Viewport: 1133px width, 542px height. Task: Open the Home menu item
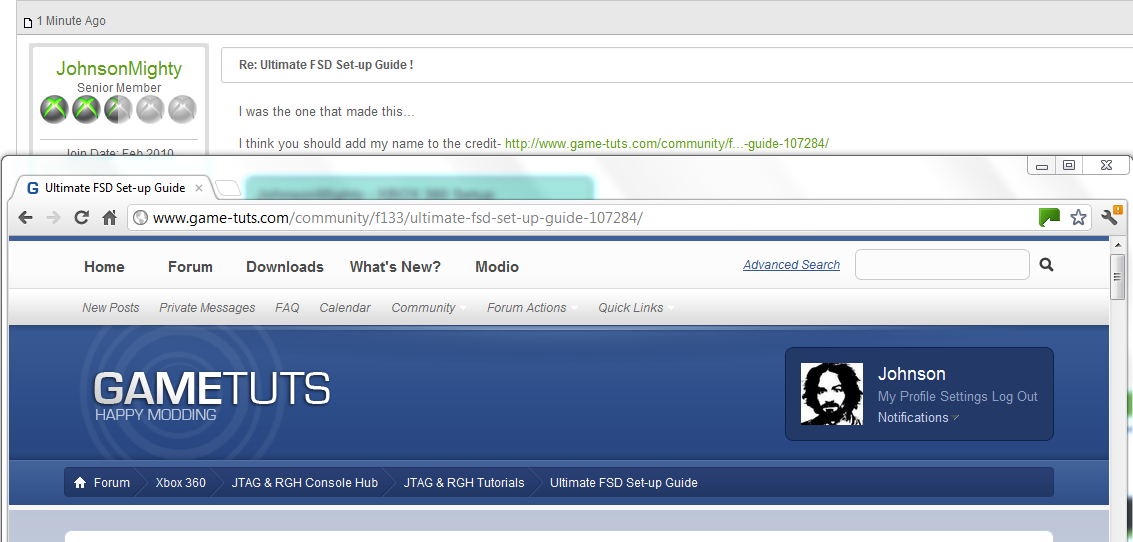[104, 267]
